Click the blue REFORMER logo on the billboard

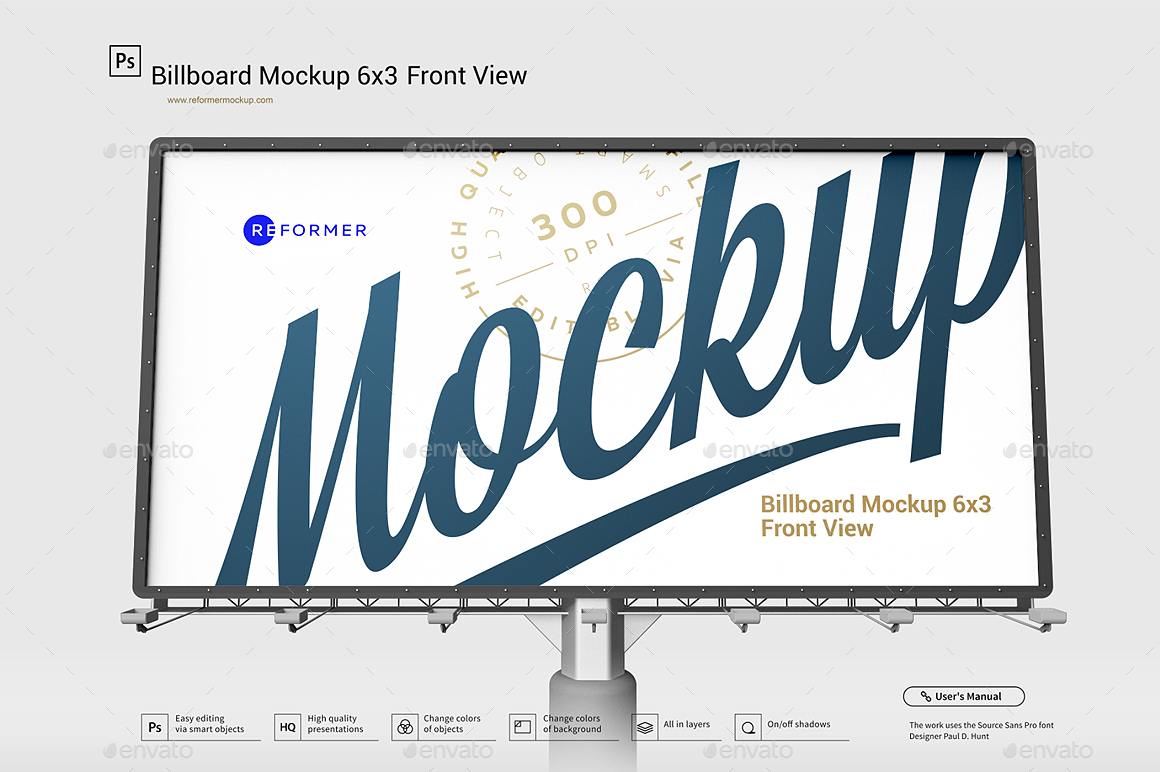pos(305,229)
